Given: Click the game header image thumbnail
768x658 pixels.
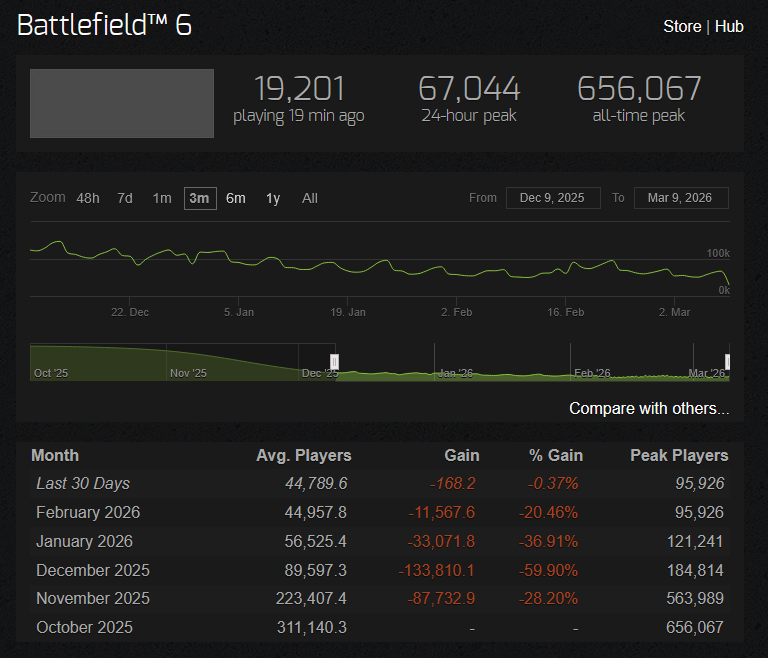Looking at the screenshot, I should pos(122,103).
